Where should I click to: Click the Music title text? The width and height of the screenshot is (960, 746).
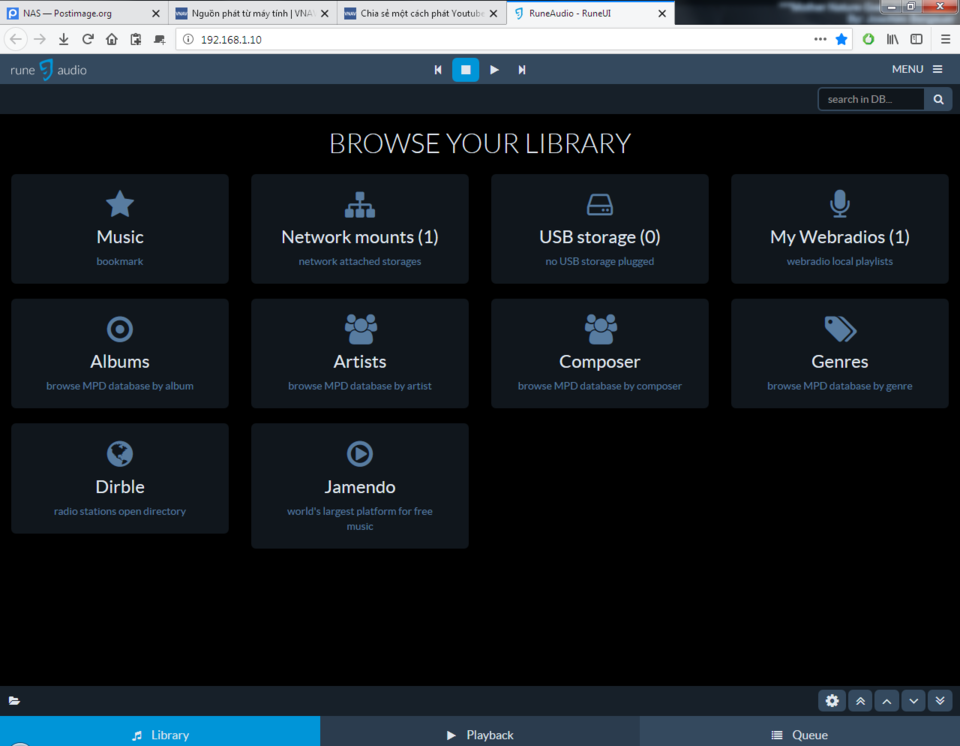[x=120, y=237]
